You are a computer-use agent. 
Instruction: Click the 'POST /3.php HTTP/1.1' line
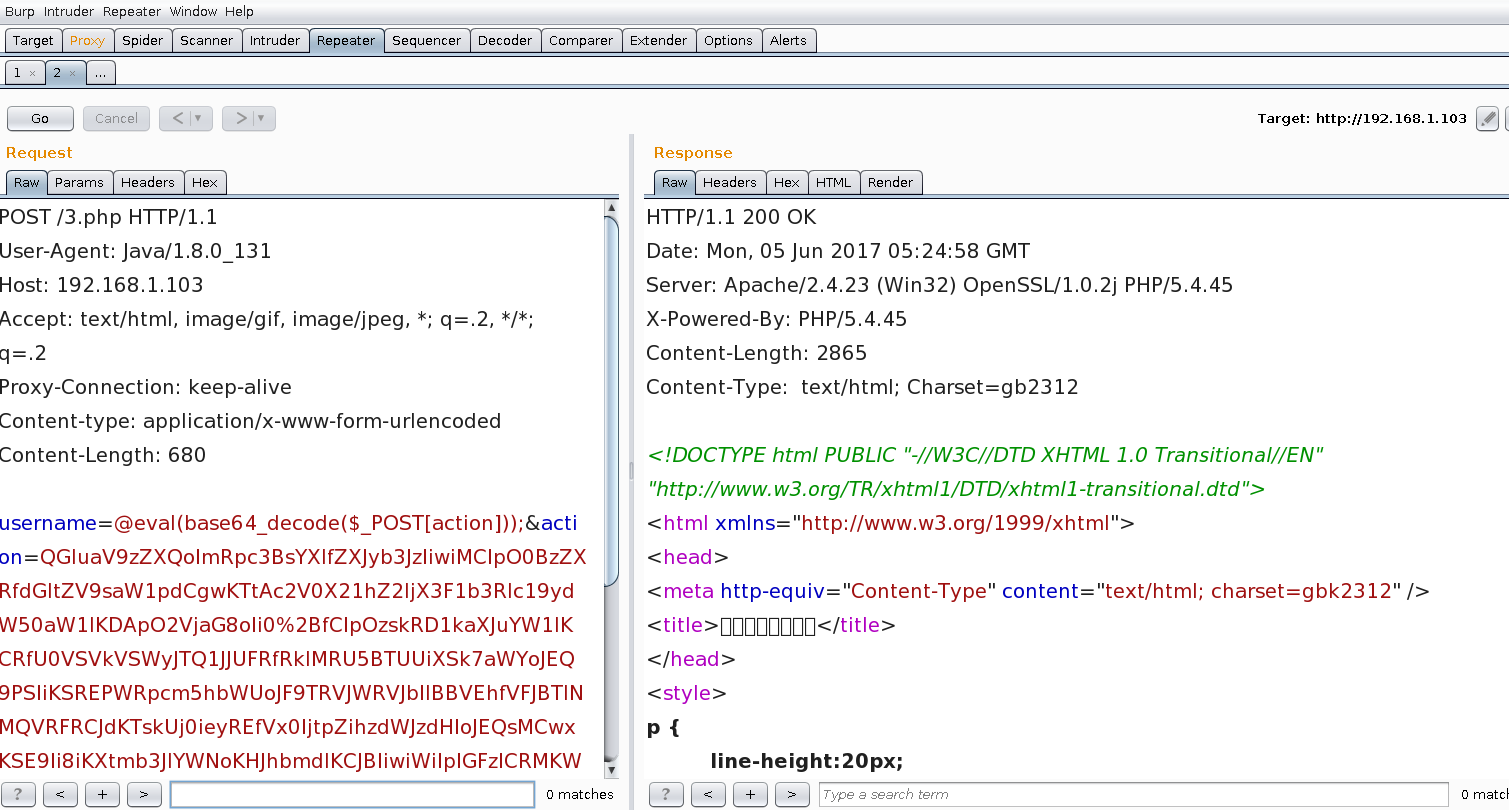click(108, 217)
